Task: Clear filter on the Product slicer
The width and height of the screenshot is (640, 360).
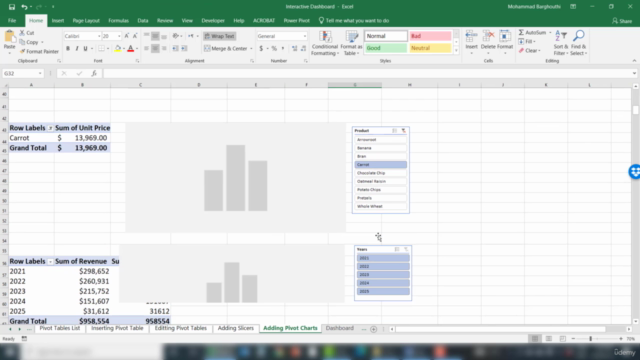Action: 404,131
